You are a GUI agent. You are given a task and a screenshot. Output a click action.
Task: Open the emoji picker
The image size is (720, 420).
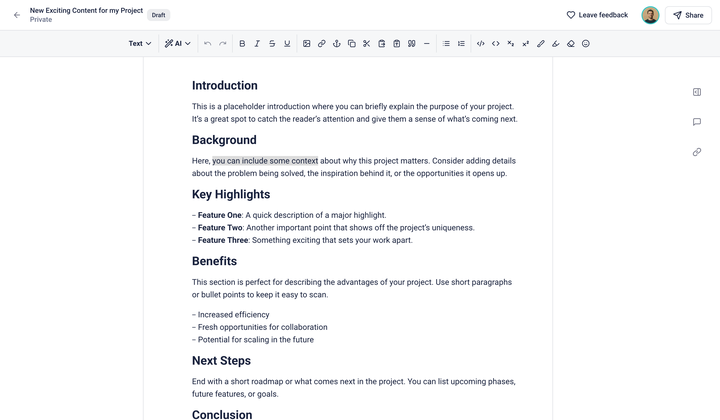pos(585,44)
